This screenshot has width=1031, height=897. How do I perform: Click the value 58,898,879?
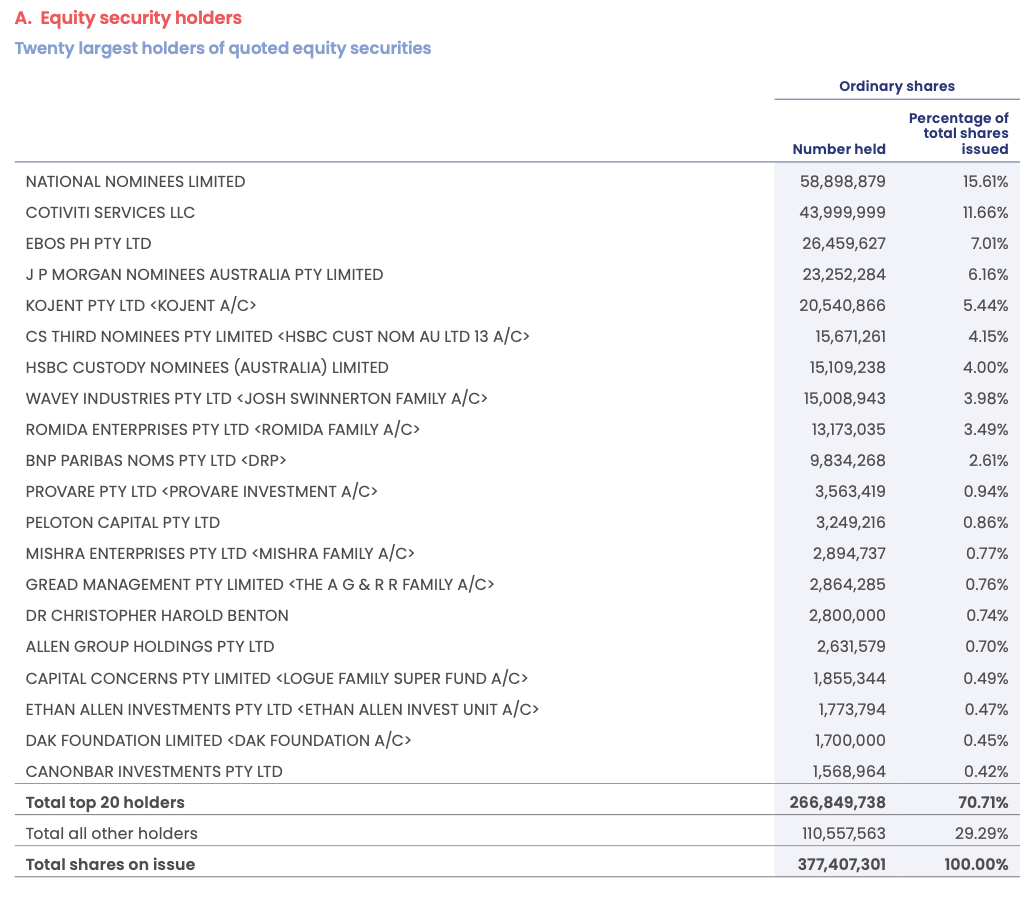pyautogui.click(x=843, y=182)
